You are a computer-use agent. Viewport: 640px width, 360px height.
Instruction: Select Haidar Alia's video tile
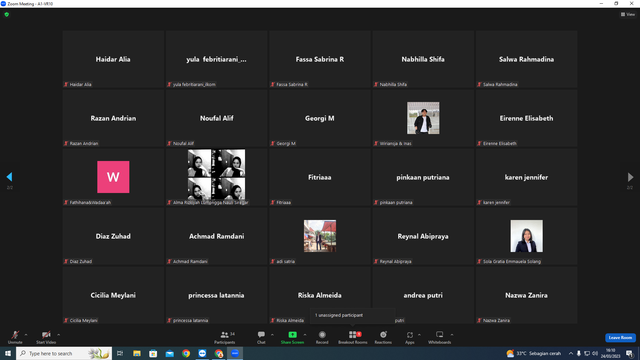click(113, 59)
